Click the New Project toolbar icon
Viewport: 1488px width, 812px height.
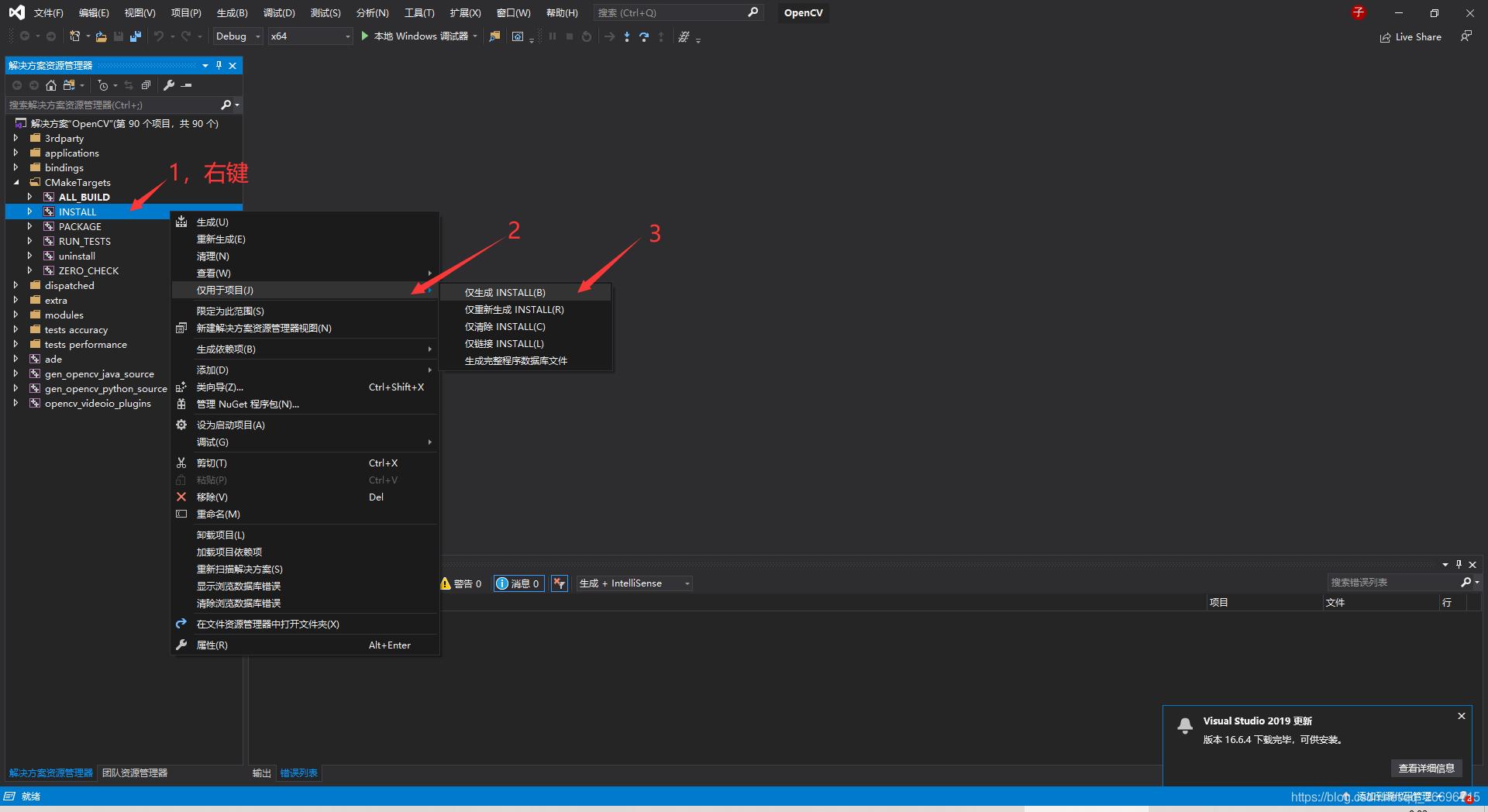[x=75, y=36]
